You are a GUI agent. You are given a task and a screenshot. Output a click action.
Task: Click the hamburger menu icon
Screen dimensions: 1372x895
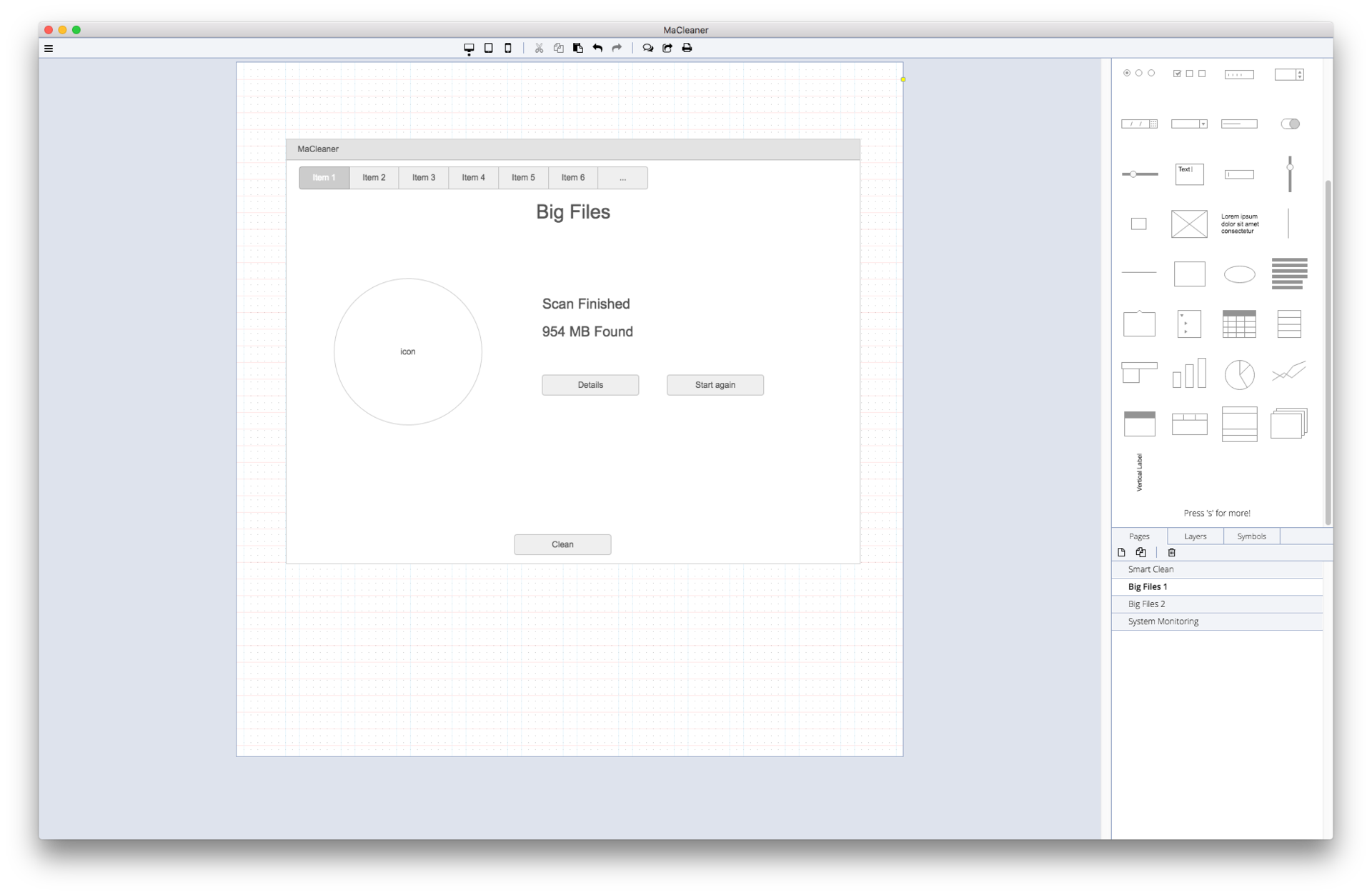[48, 48]
